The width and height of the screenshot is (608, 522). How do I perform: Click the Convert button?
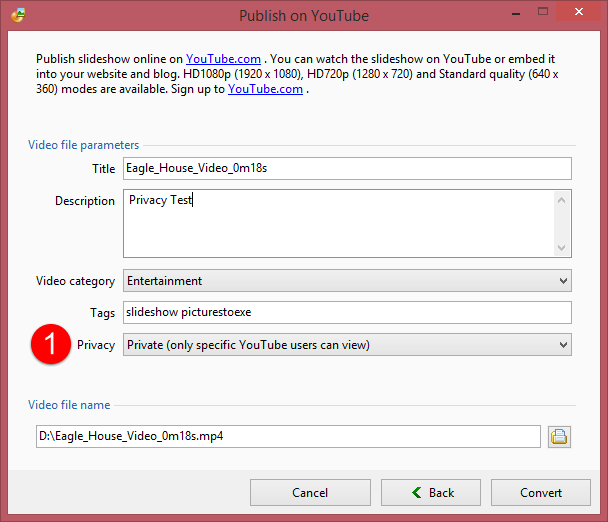coord(541,493)
